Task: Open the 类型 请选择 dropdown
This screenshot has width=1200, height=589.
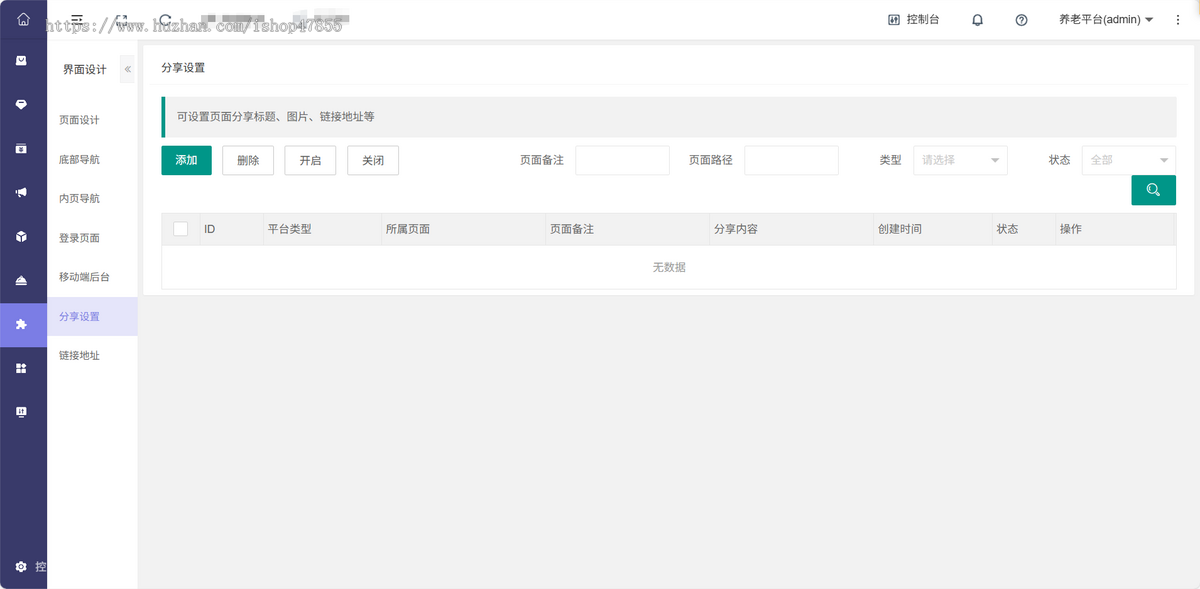Action: [x=959, y=160]
